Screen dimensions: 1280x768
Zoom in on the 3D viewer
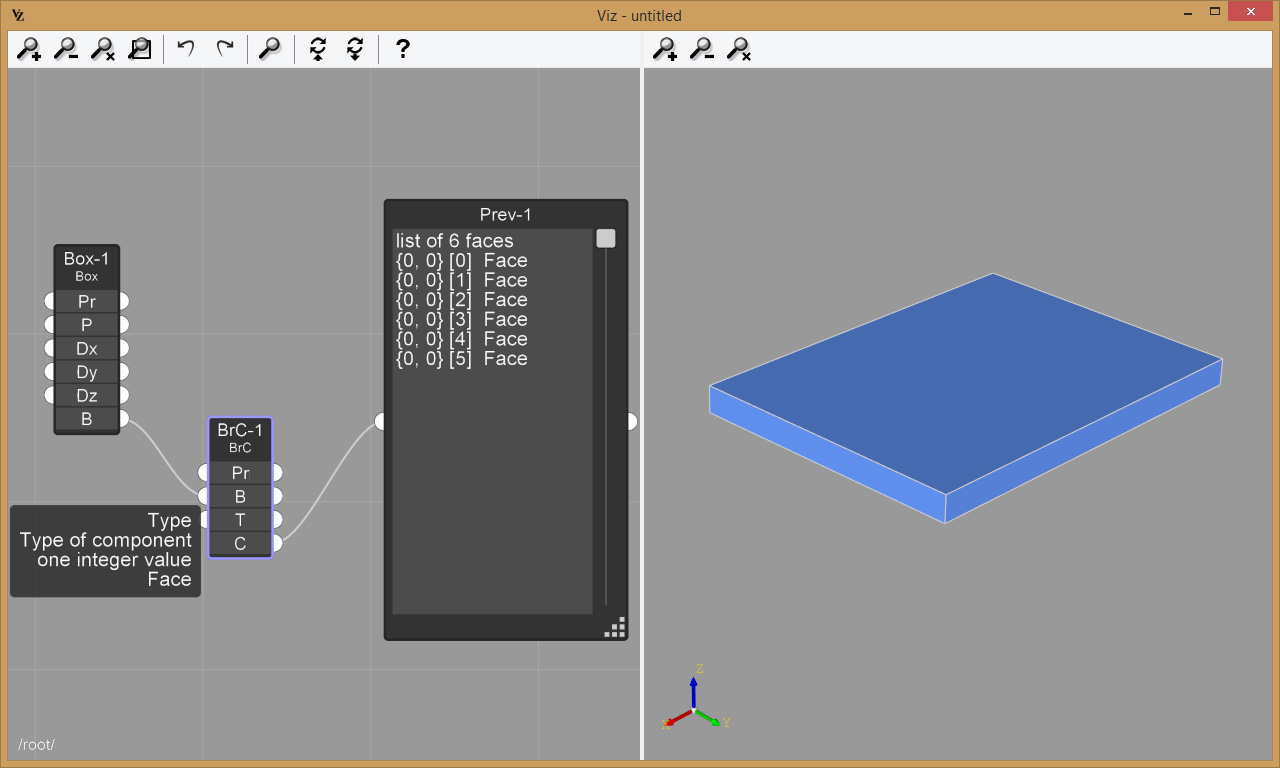click(x=665, y=49)
